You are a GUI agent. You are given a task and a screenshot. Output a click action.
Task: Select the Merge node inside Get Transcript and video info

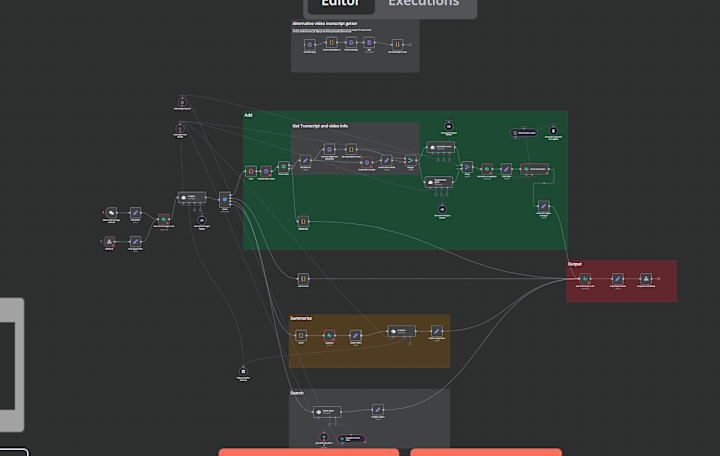point(411,160)
